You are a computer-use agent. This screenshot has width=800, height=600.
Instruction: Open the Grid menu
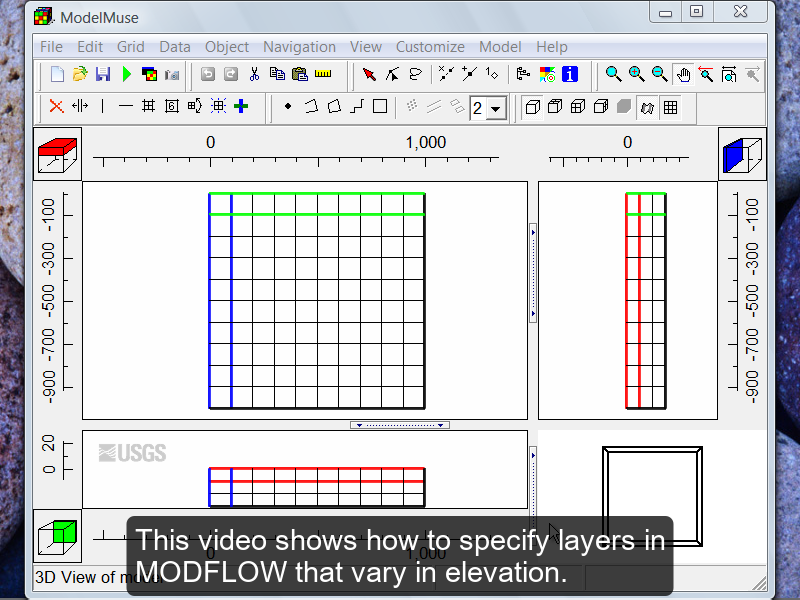pos(131,47)
